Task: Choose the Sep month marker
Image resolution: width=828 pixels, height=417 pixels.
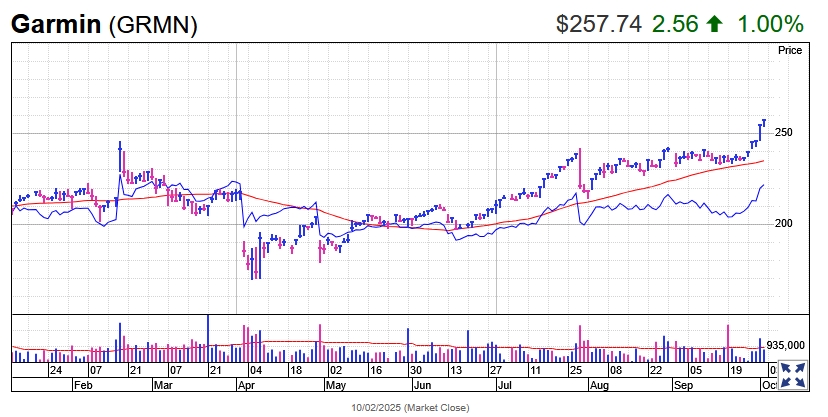Action: pos(683,383)
